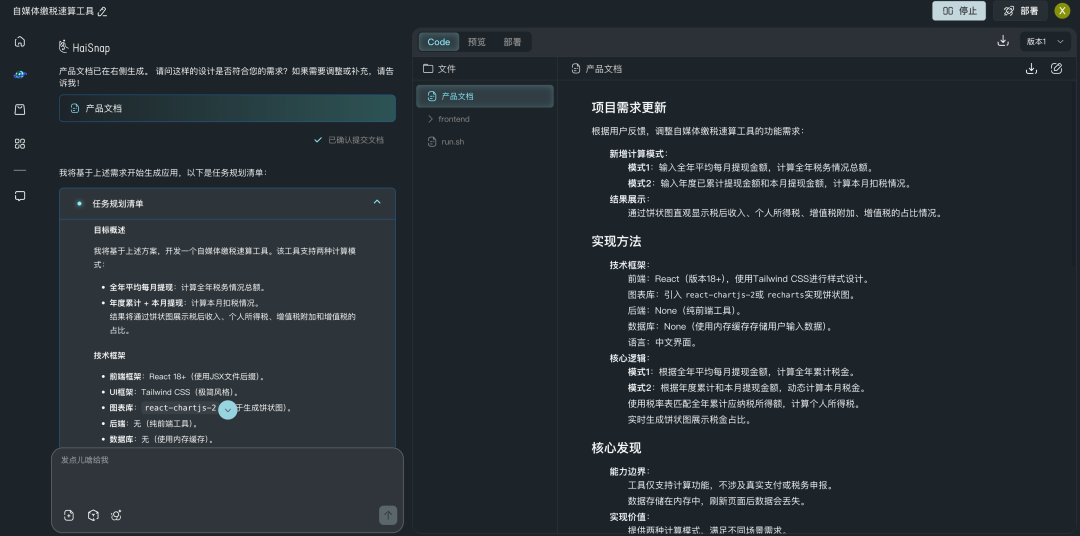Send message with arrow button
This screenshot has height=536, width=1080.
pos(388,515)
